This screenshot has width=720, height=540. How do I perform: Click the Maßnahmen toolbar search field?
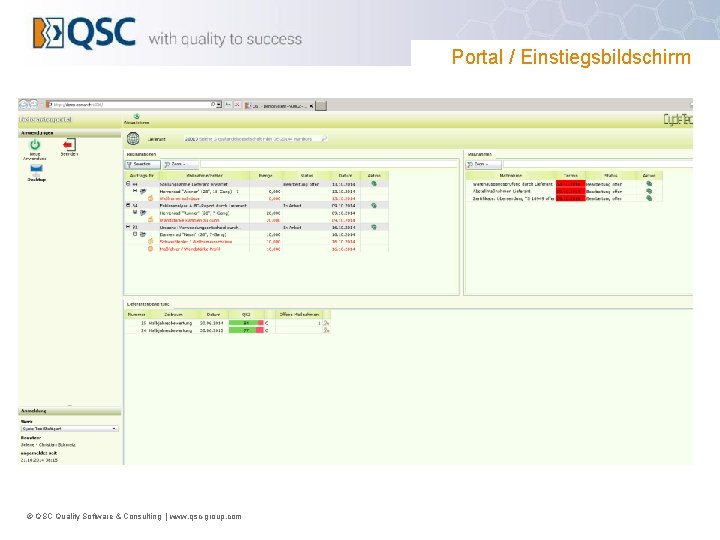(598, 164)
